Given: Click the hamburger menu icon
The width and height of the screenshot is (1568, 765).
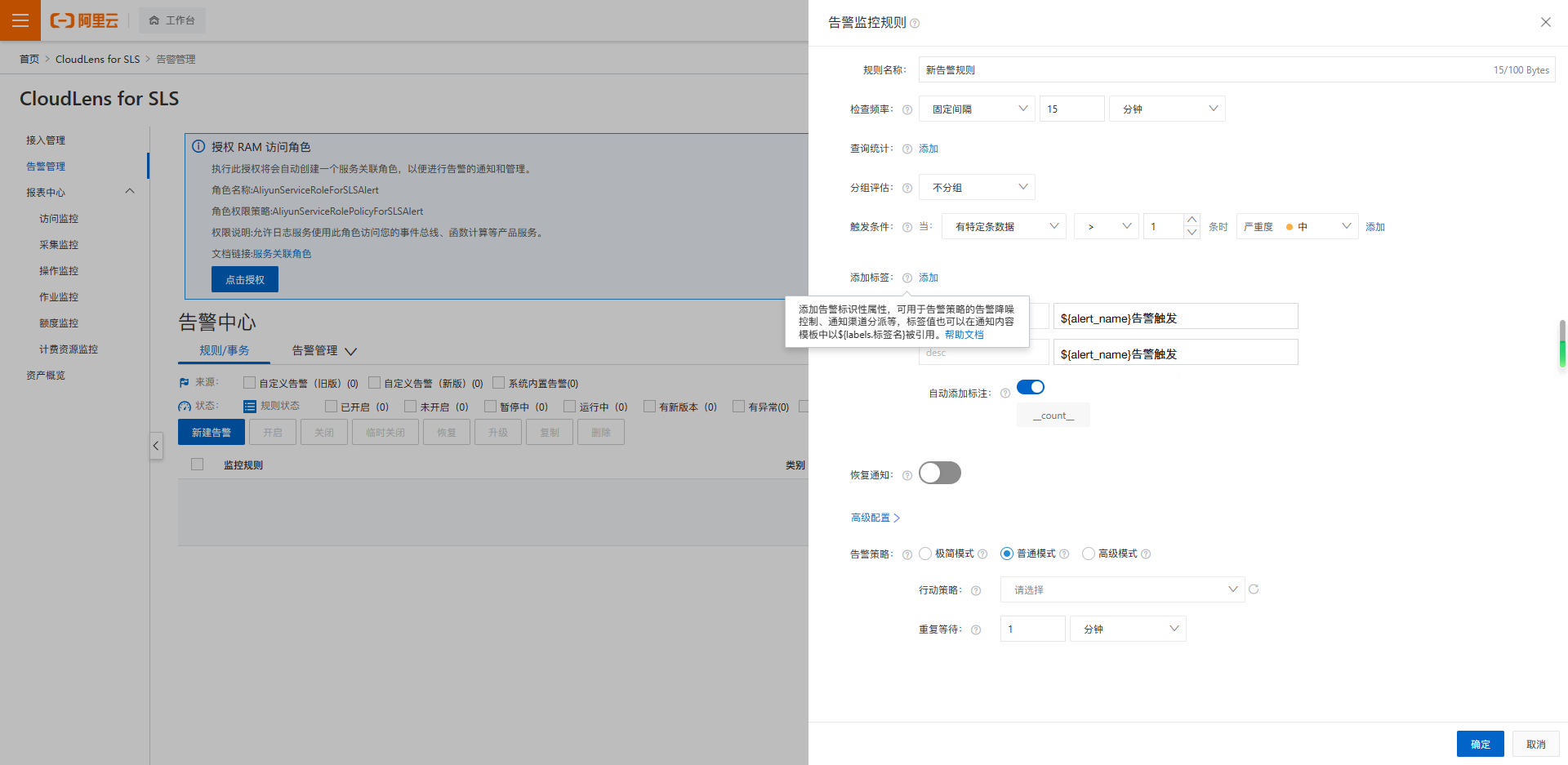Looking at the screenshot, I should point(20,20).
